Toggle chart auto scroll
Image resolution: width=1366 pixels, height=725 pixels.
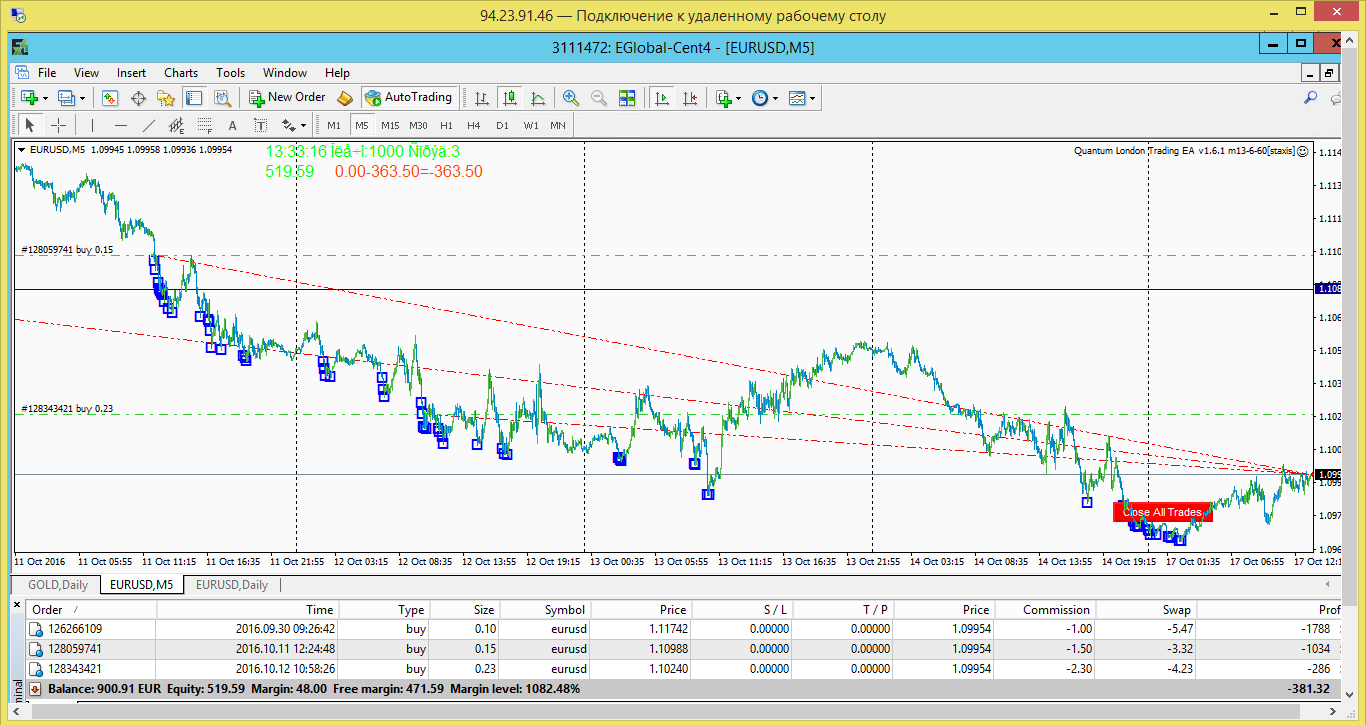click(x=661, y=98)
